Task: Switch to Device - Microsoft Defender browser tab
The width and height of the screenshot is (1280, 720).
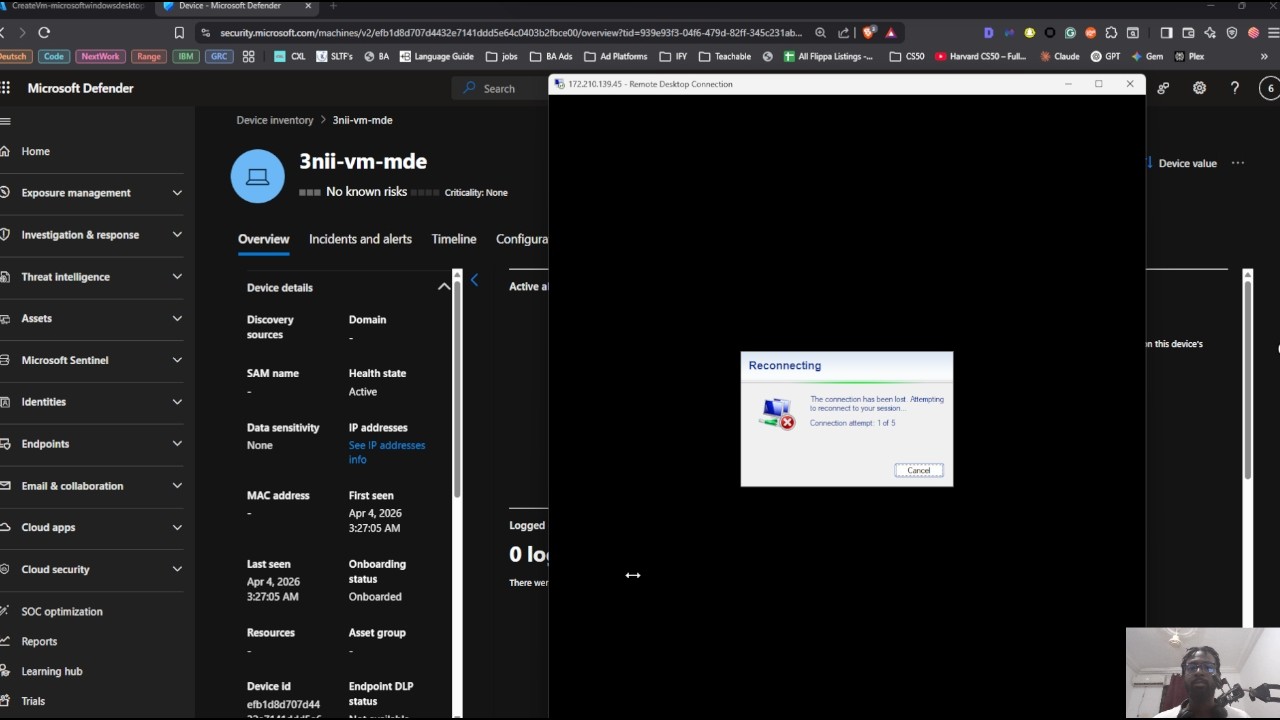Action: [x=237, y=6]
